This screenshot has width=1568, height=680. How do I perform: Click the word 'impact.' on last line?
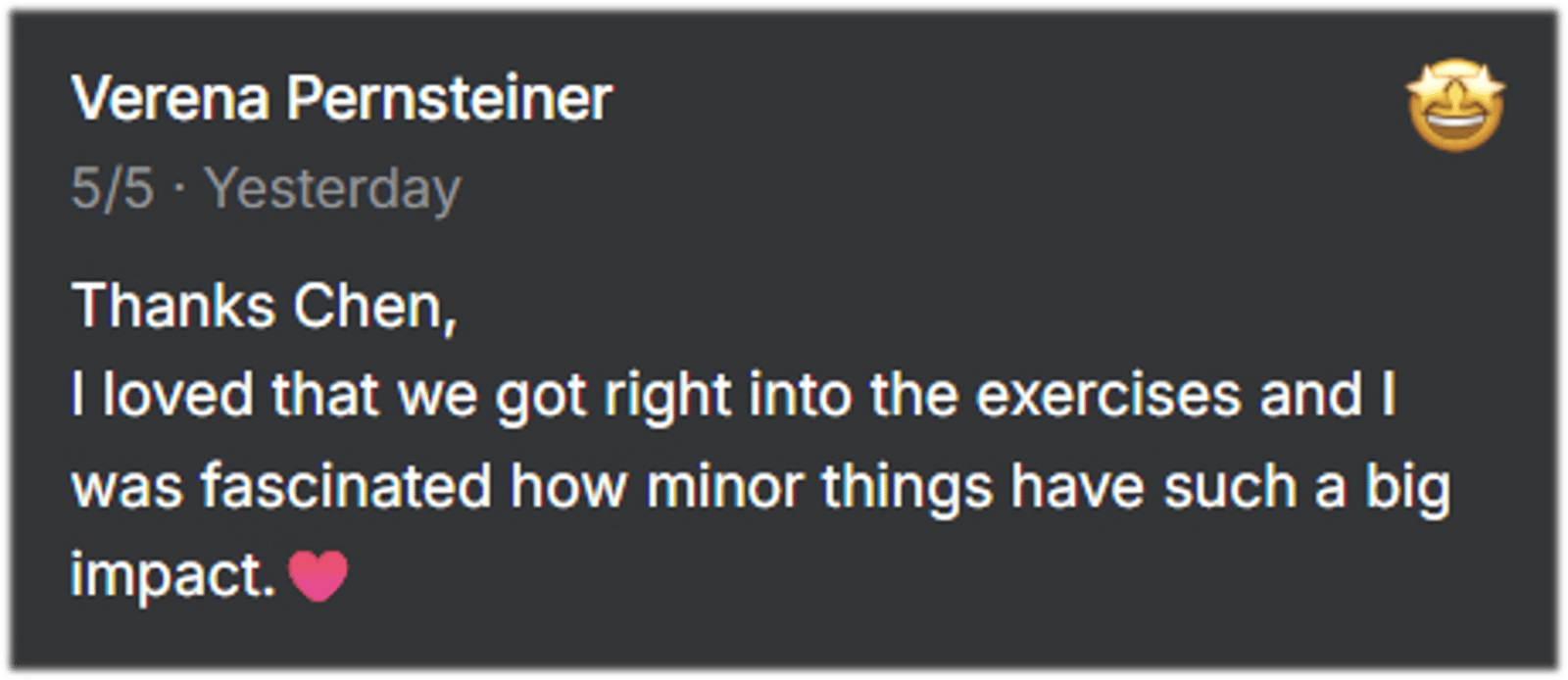pos(172,575)
